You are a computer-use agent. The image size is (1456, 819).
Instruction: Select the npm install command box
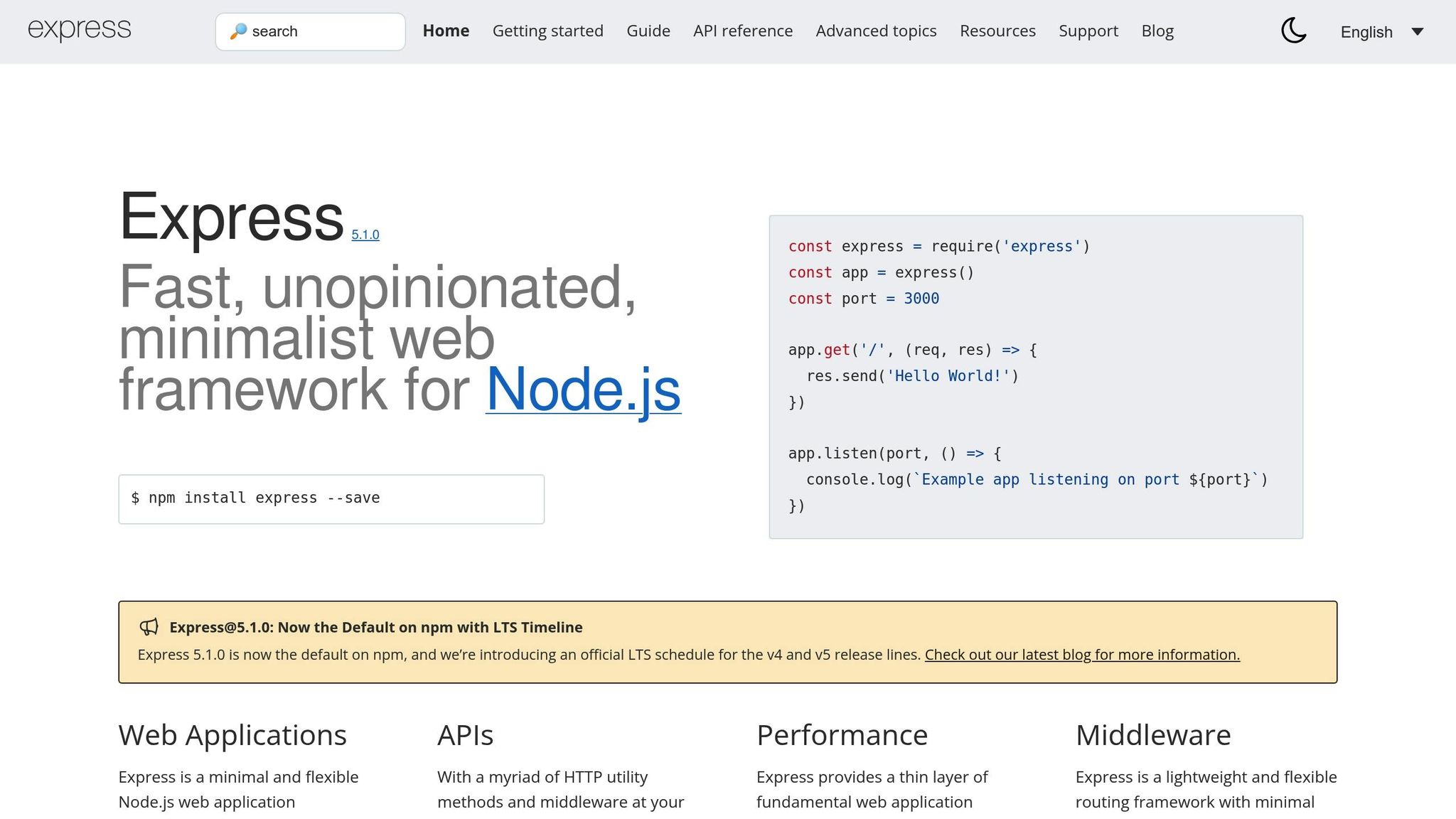(x=331, y=498)
